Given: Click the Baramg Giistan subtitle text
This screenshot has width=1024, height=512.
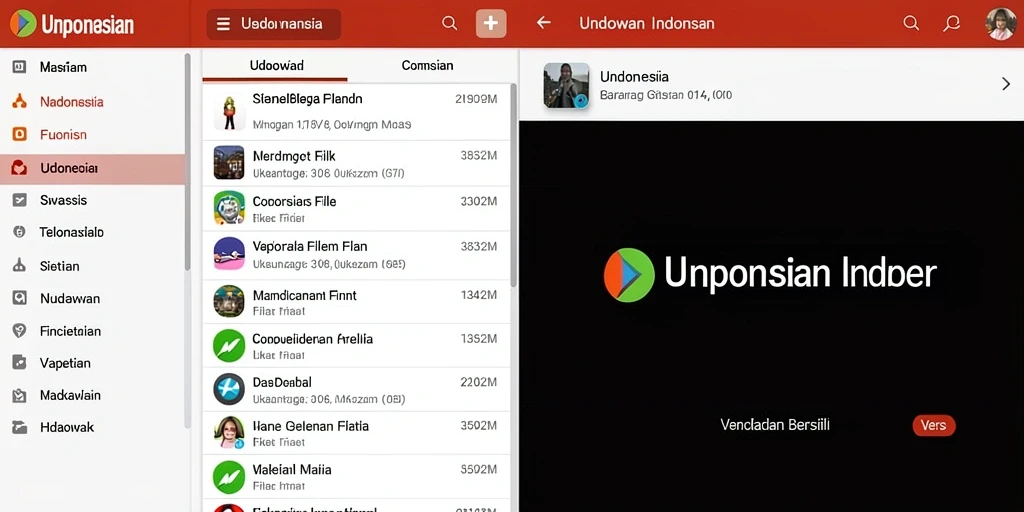Looking at the screenshot, I should [665, 95].
